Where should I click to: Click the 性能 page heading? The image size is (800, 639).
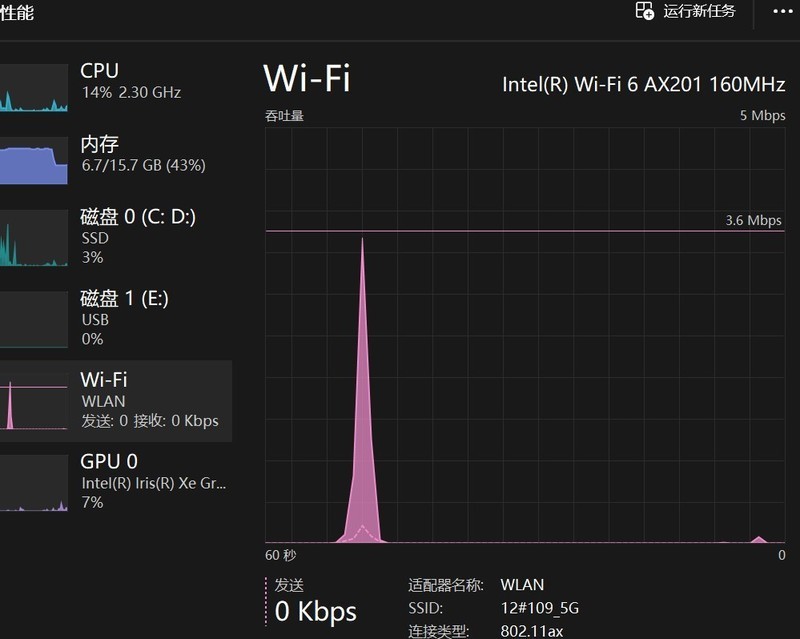[x=17, y=13]
